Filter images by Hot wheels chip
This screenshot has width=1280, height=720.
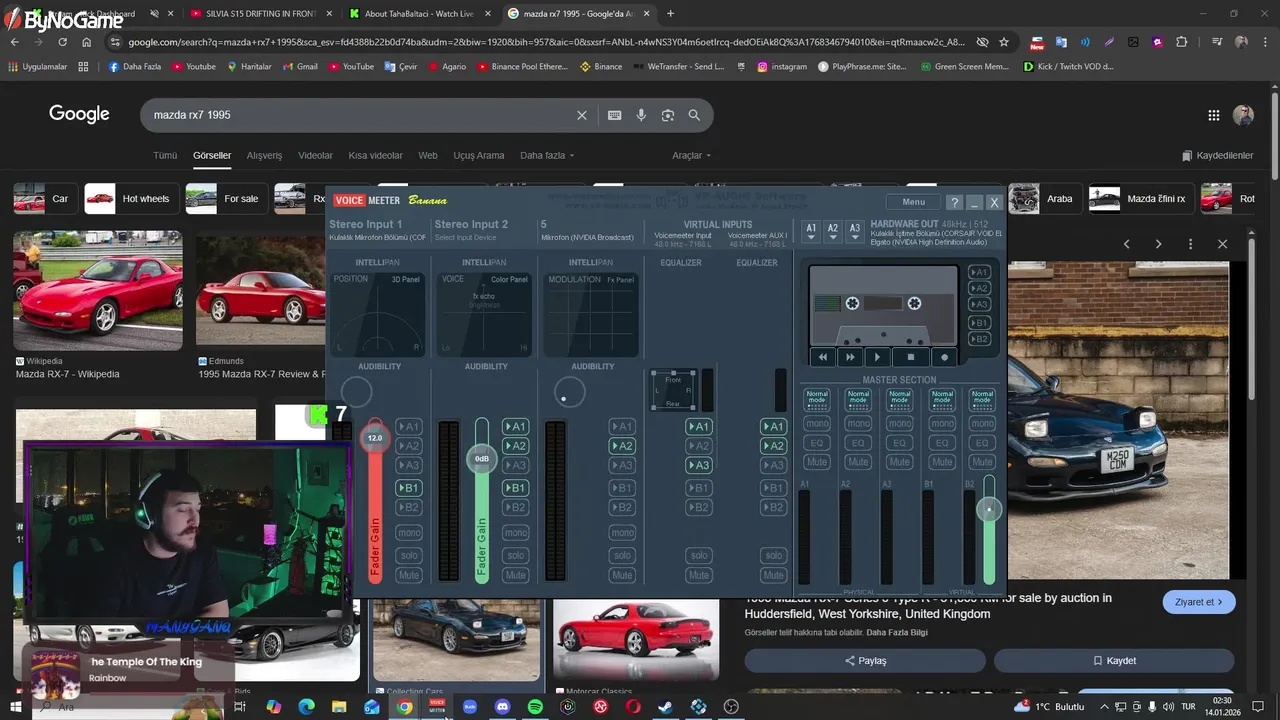pyautogui.click(x=132, y=199)
